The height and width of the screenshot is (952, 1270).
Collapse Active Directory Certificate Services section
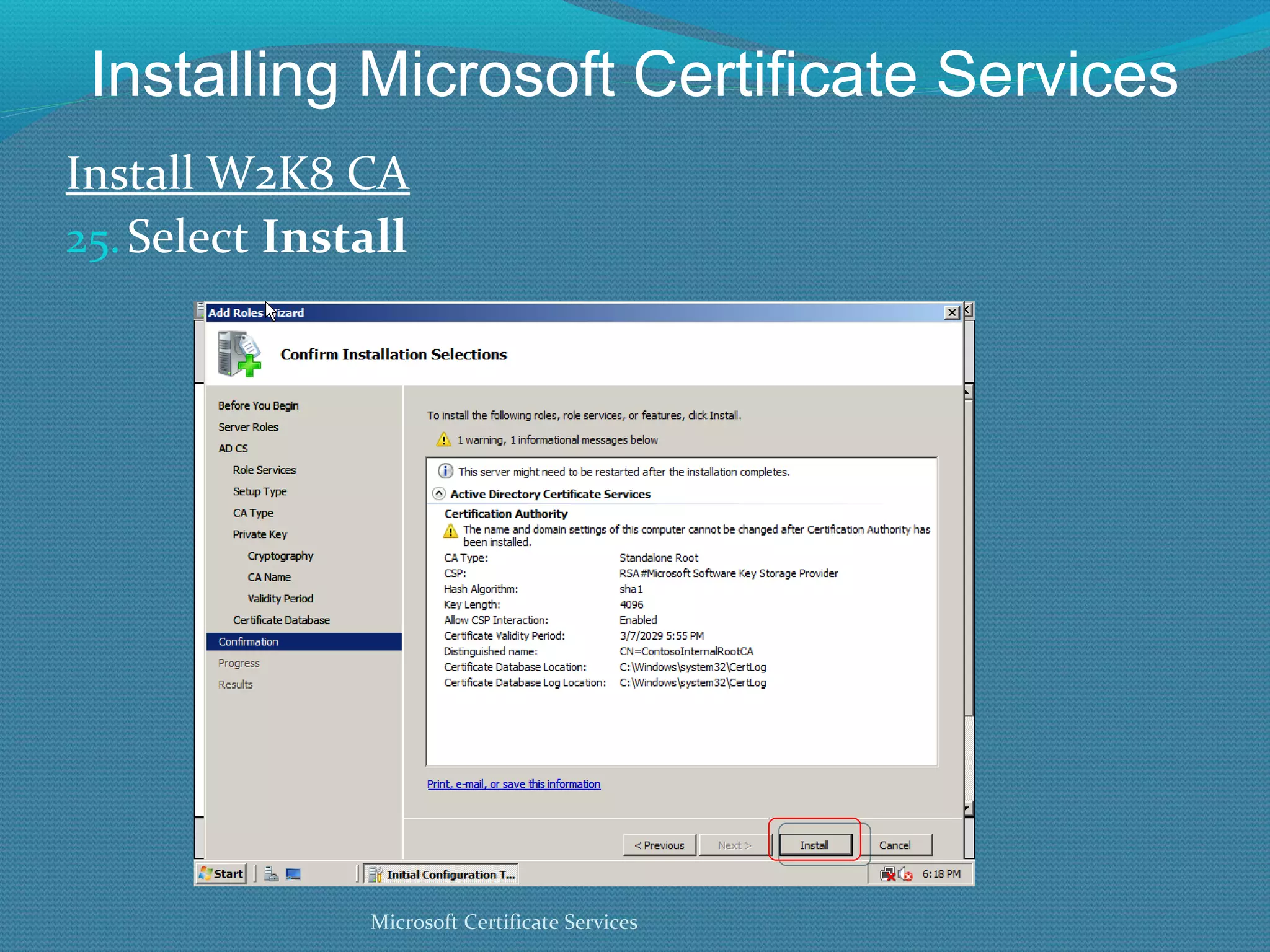(x=439, y=494)
